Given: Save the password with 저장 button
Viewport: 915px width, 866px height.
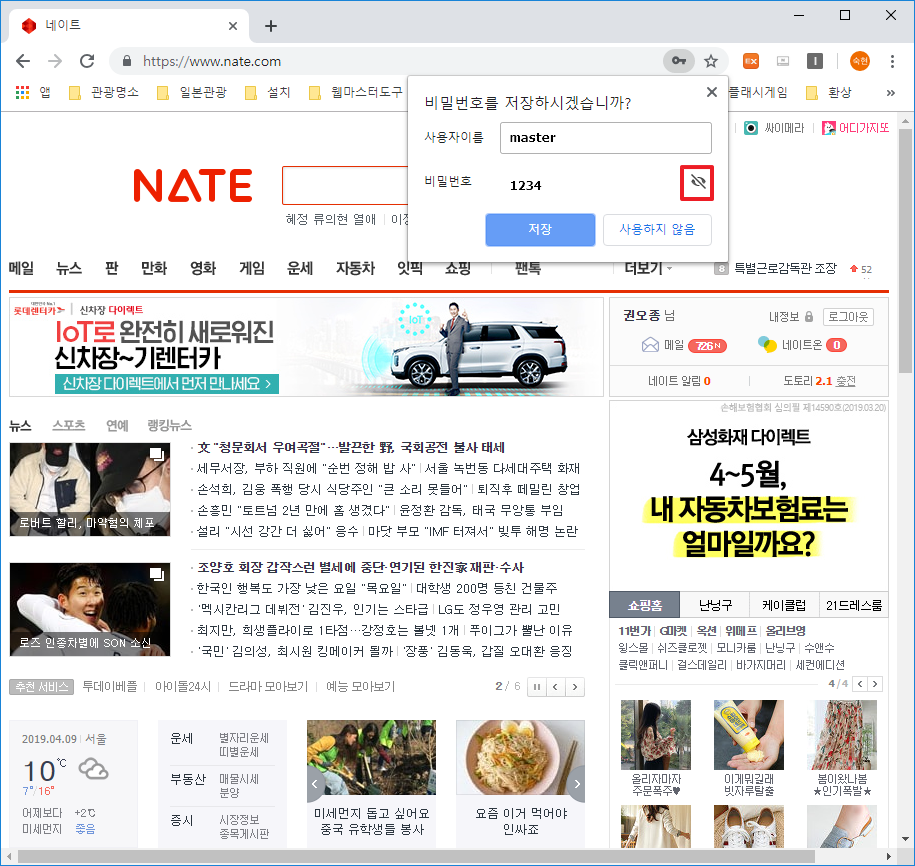Looking at the screenshot, I should (x=540, y=229).
